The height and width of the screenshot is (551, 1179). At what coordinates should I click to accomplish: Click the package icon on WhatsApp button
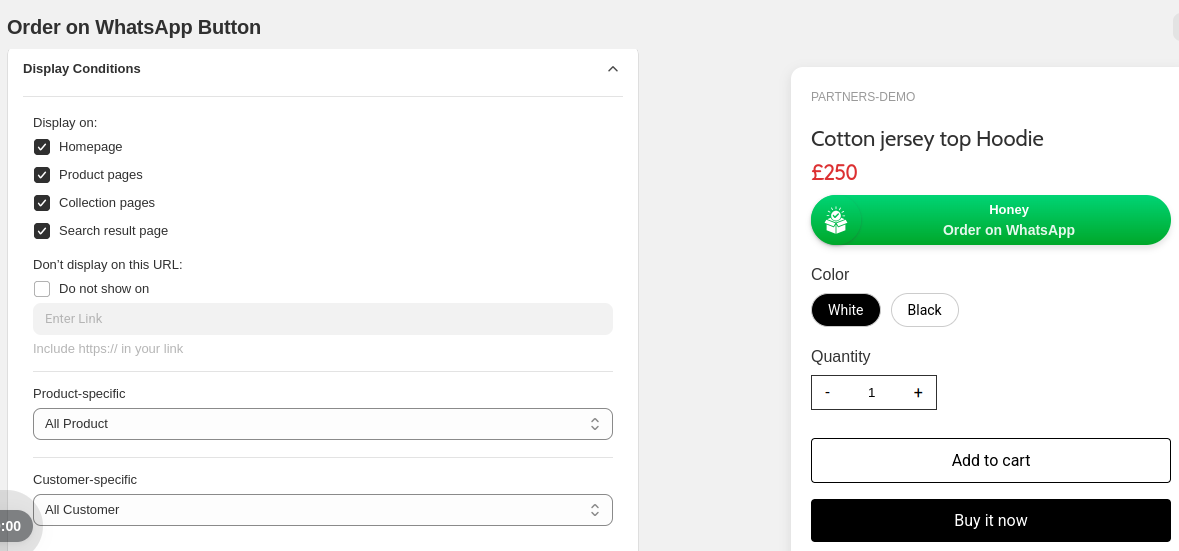click(x=835, y=220)
